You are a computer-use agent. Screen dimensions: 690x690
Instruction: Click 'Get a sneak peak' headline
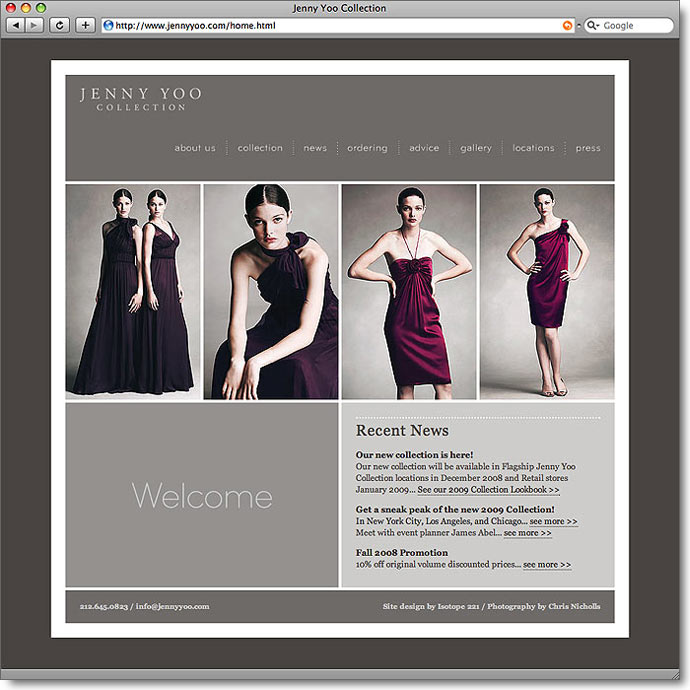(455, 510)
